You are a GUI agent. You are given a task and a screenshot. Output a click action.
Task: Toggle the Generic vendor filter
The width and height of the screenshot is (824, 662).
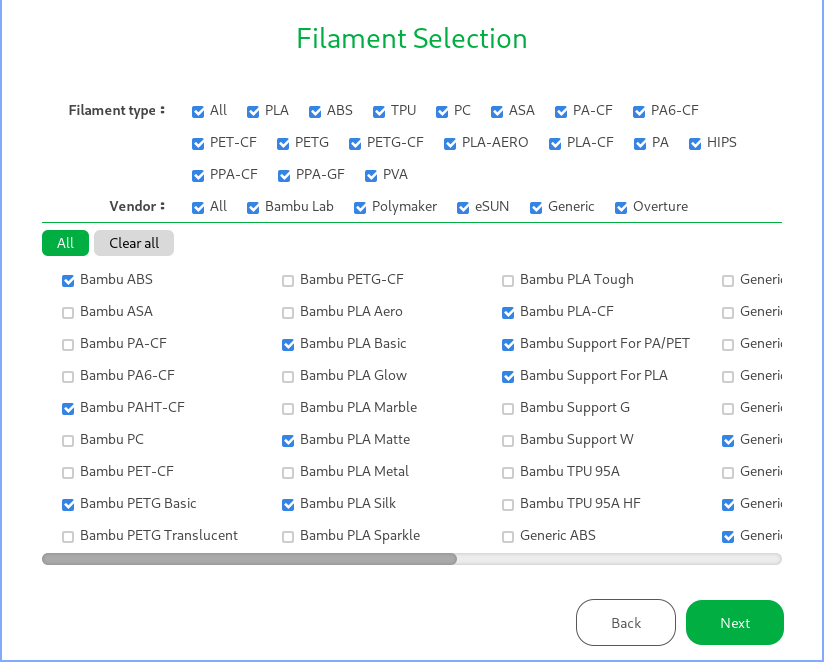[536, 208]
